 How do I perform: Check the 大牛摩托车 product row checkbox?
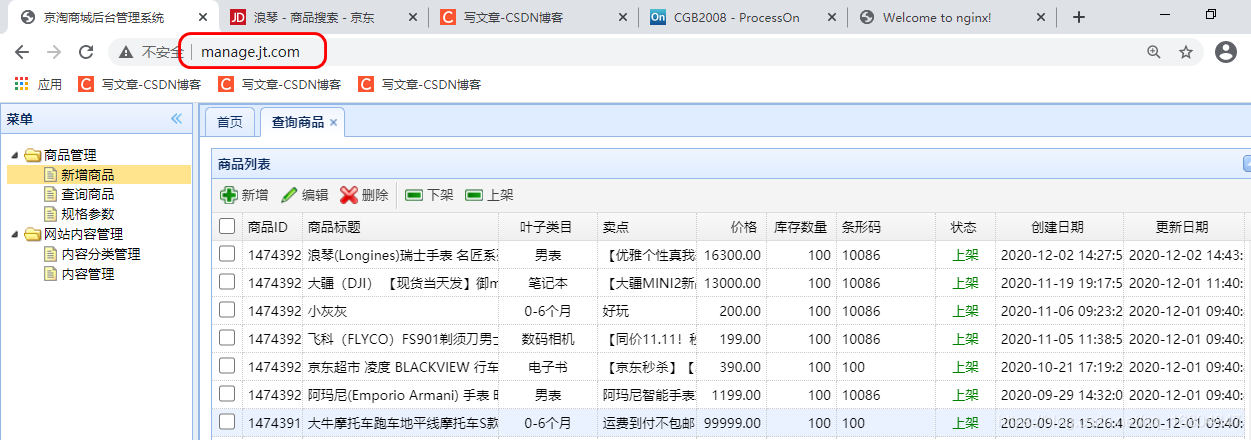click(227, 422)
